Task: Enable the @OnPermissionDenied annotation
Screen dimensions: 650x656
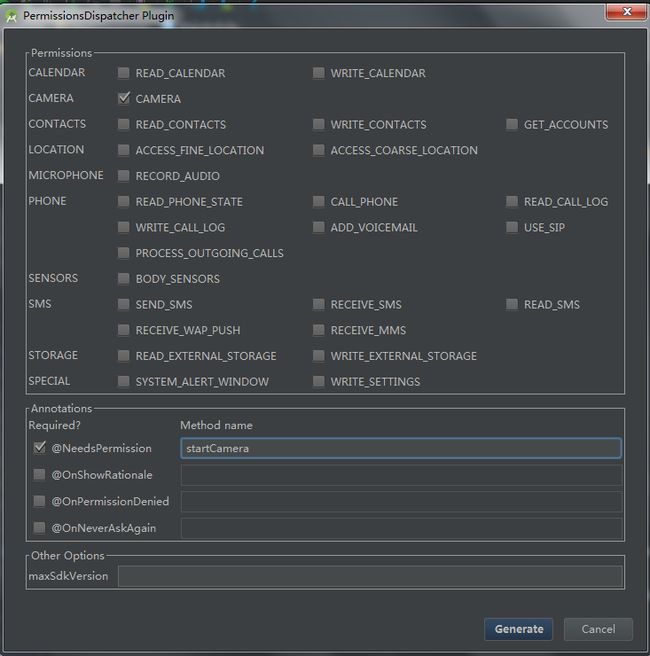Action: (39, 501)
